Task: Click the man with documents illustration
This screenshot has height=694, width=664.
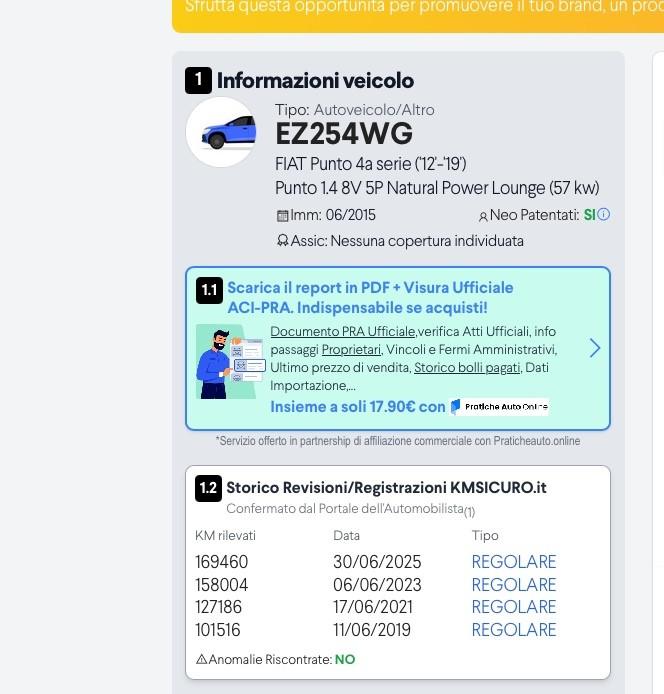Action: tap(230, 361)
